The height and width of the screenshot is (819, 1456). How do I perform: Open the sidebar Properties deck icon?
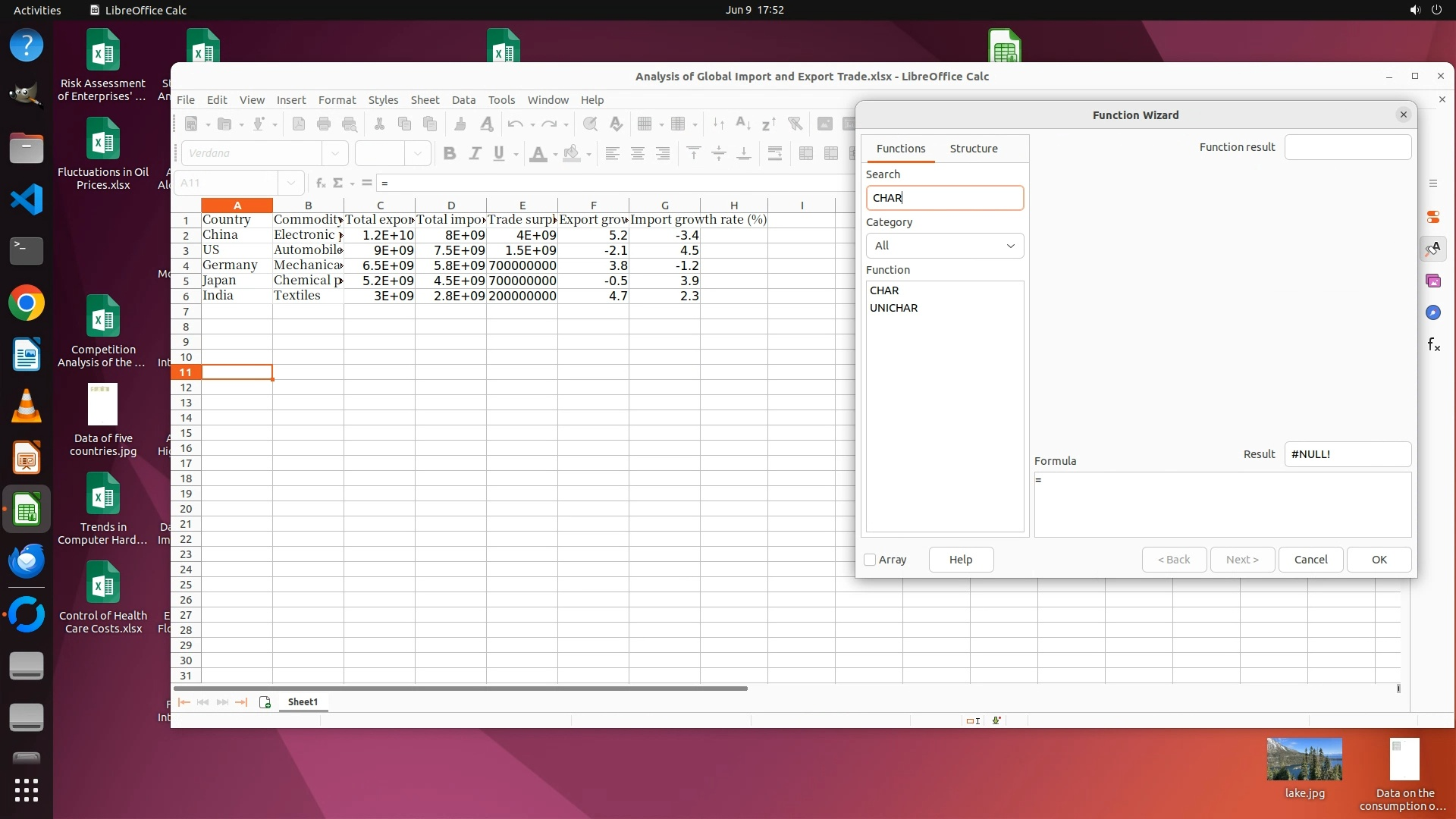[x=1432, y=217]
